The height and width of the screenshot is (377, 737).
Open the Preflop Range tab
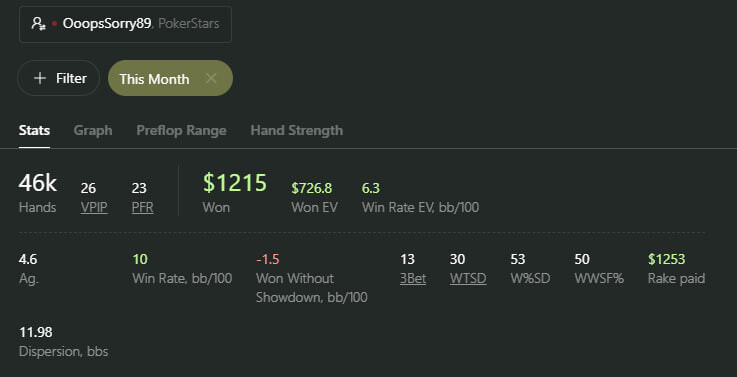pyautogui.click(x=181, y=130)
